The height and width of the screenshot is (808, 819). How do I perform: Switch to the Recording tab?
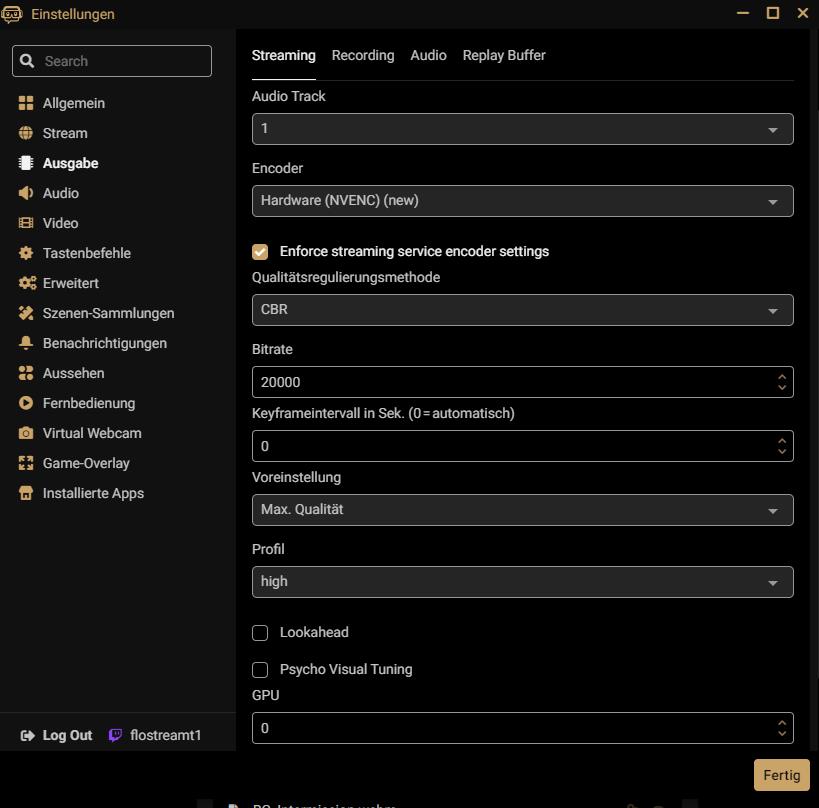click(x=363, y=56)
